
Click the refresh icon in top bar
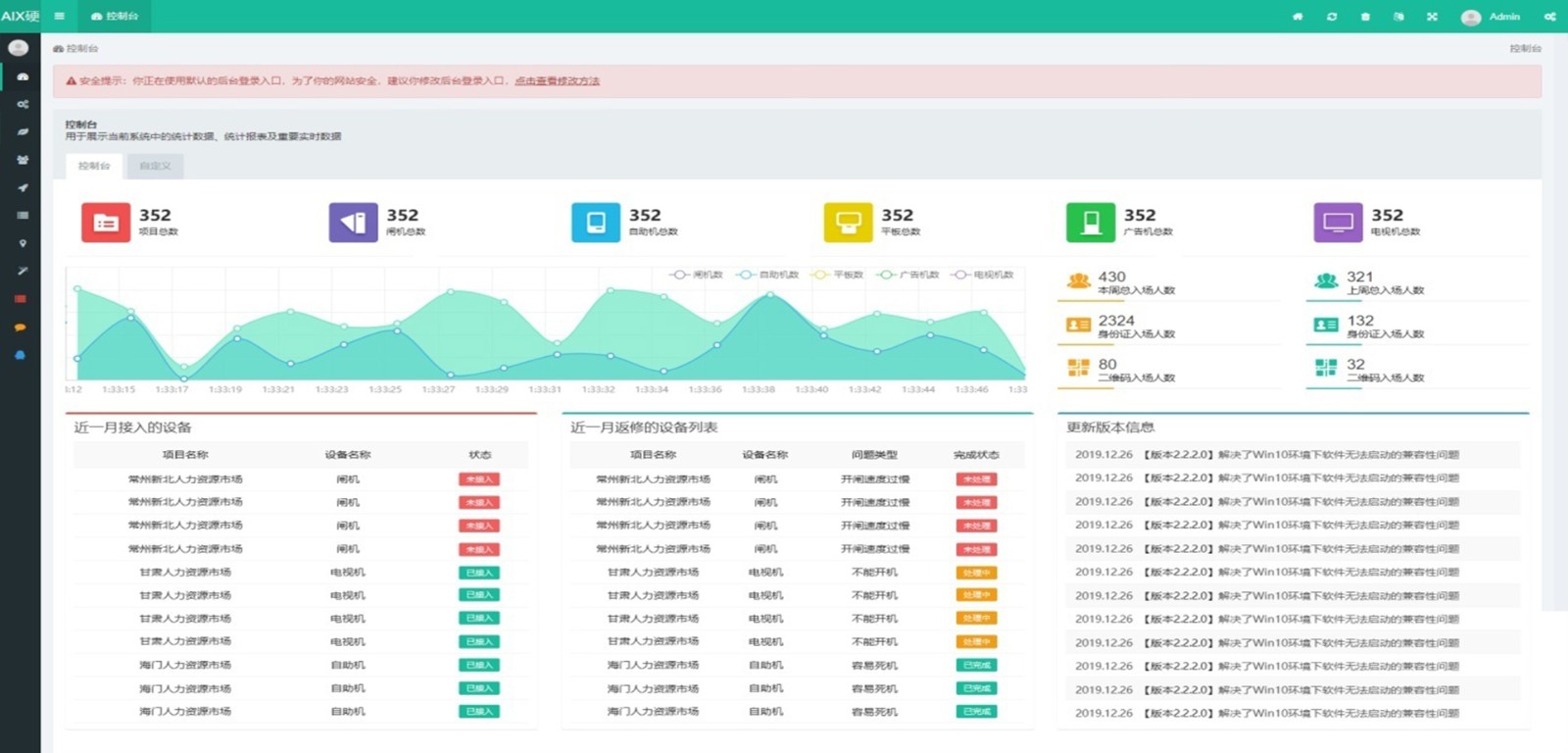pos(1332,17)
